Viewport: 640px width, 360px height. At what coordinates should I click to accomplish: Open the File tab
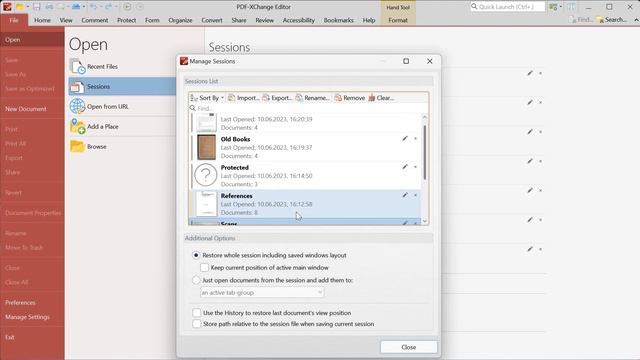click(x=14, y=20)
